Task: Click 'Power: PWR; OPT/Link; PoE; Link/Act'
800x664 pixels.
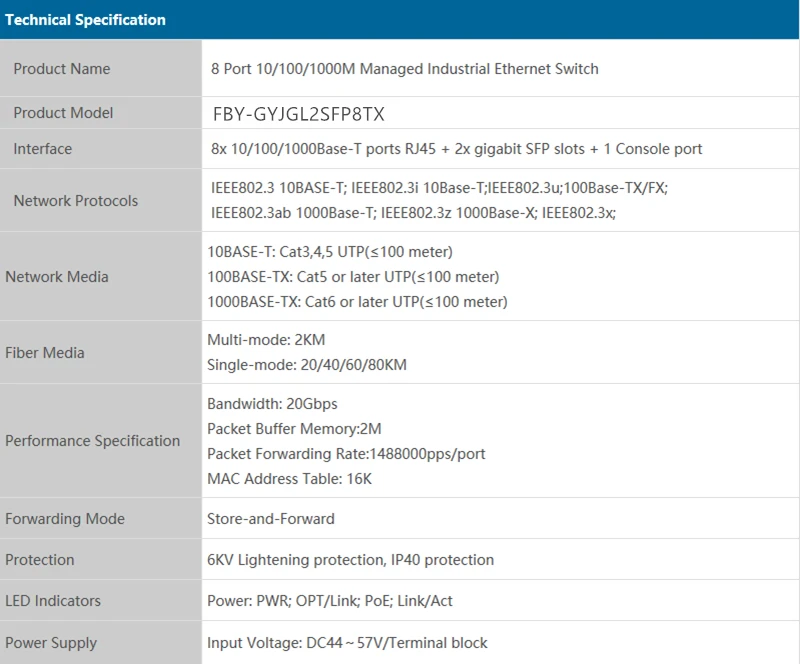Action: click(330, 601)
